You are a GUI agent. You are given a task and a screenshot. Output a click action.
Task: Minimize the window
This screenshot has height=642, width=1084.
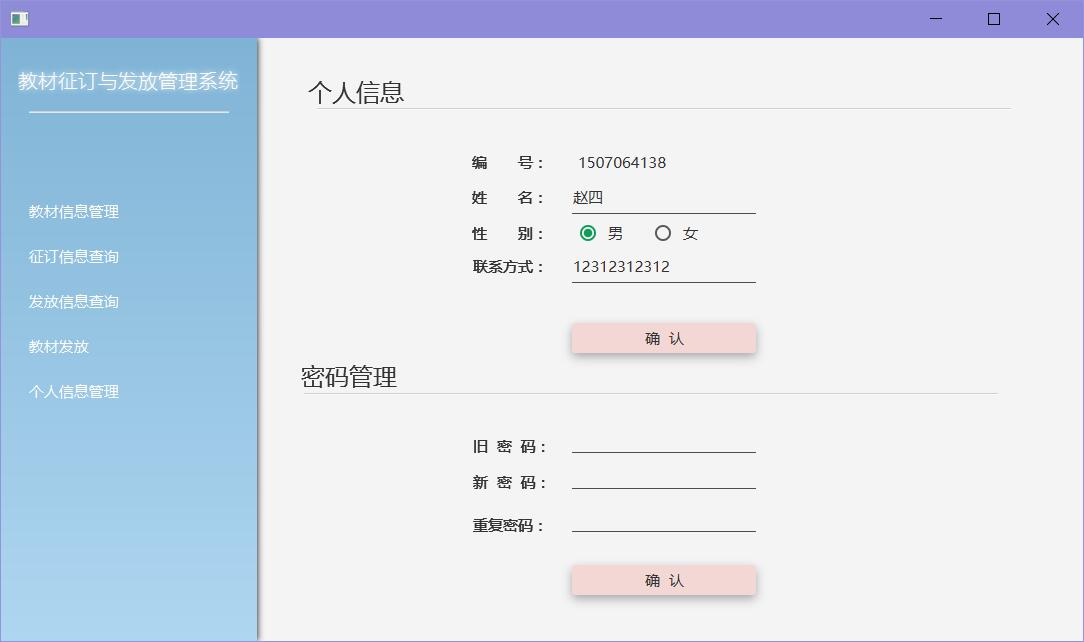pyautogui.click(x=936, y=19)
